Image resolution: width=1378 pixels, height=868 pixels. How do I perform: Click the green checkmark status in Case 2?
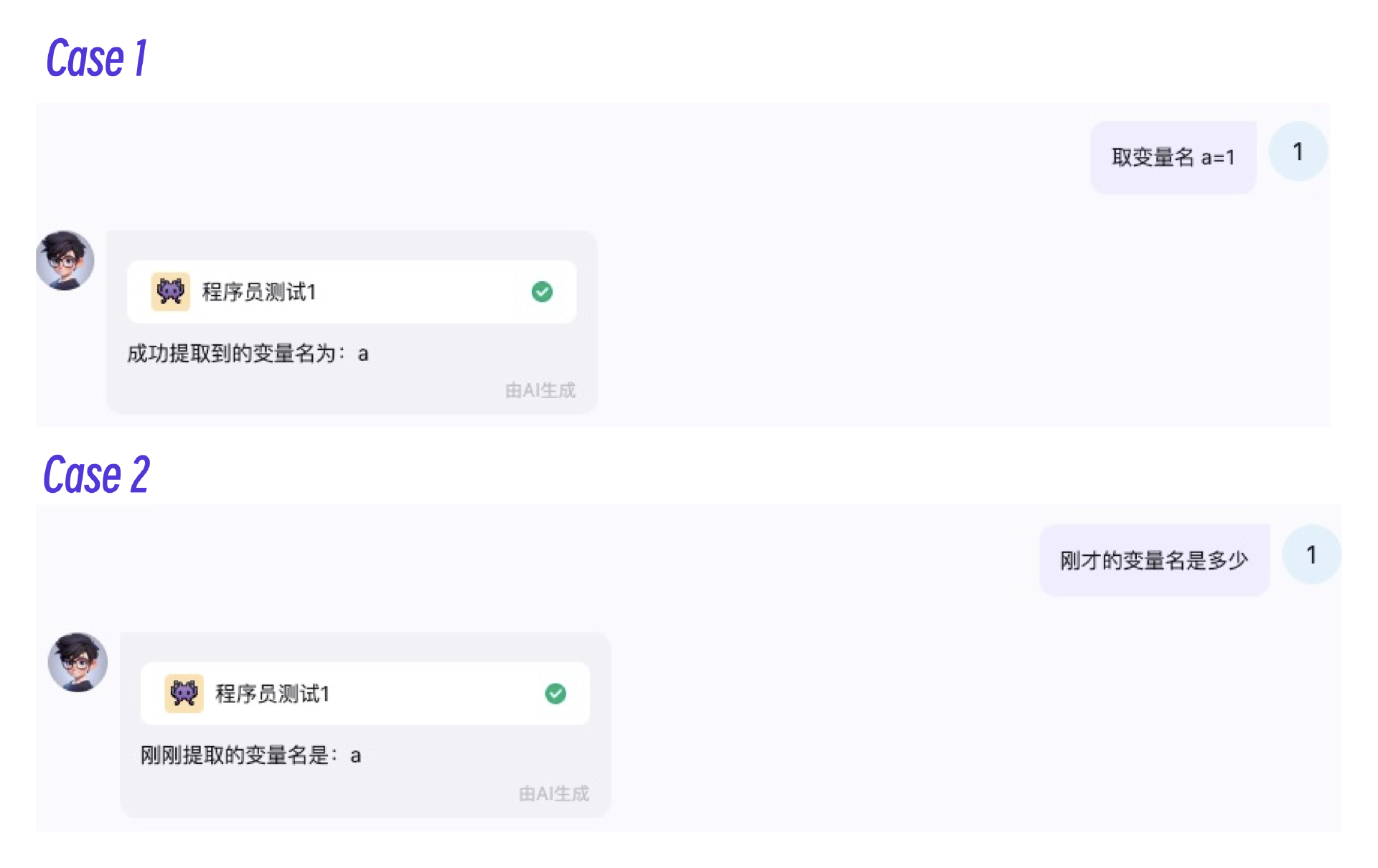click(x=556, y=694)
